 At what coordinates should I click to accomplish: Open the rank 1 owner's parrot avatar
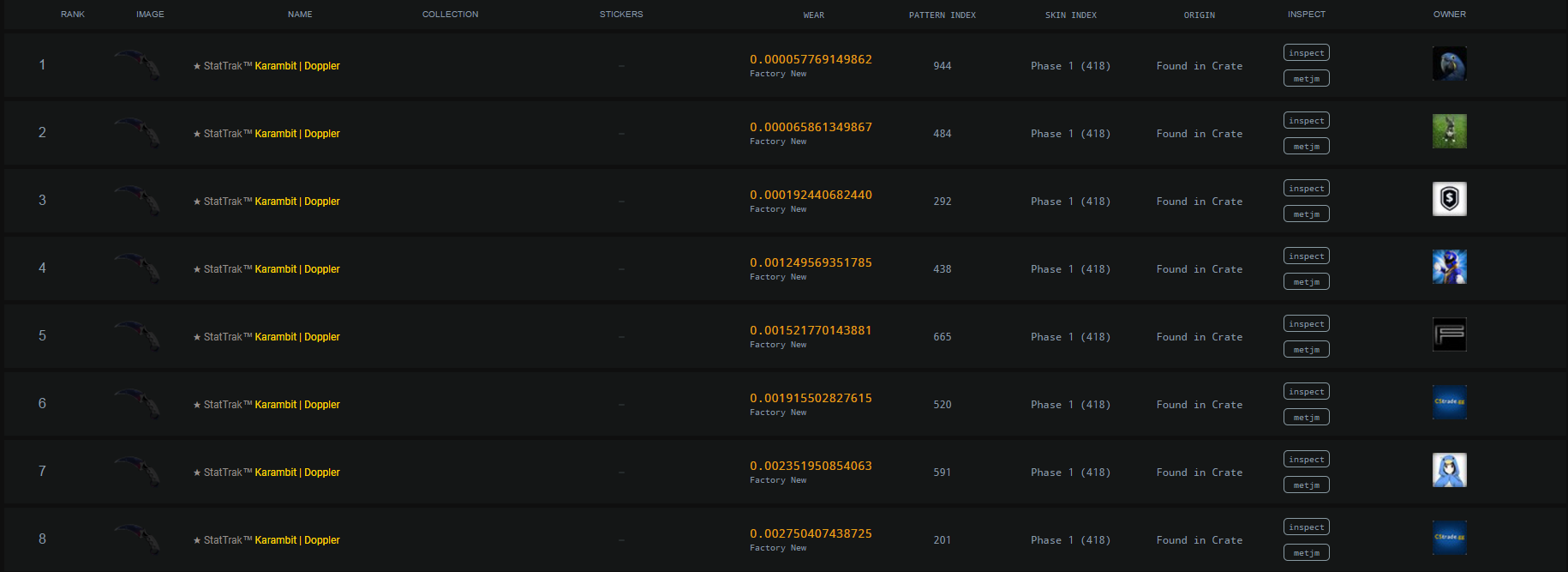1449,63
